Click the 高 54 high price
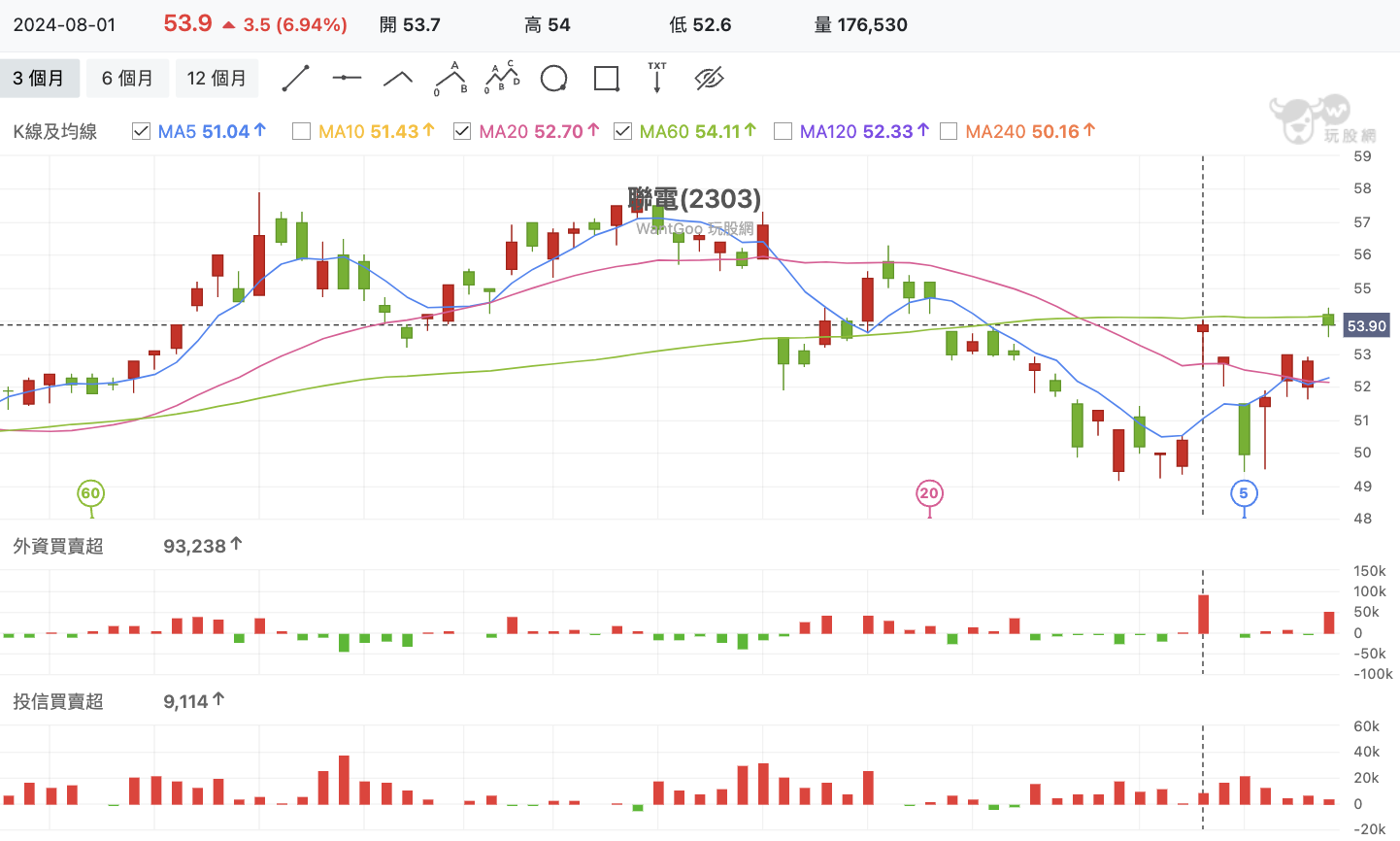This screenshot has width=1400, height=841. (548, 25)
